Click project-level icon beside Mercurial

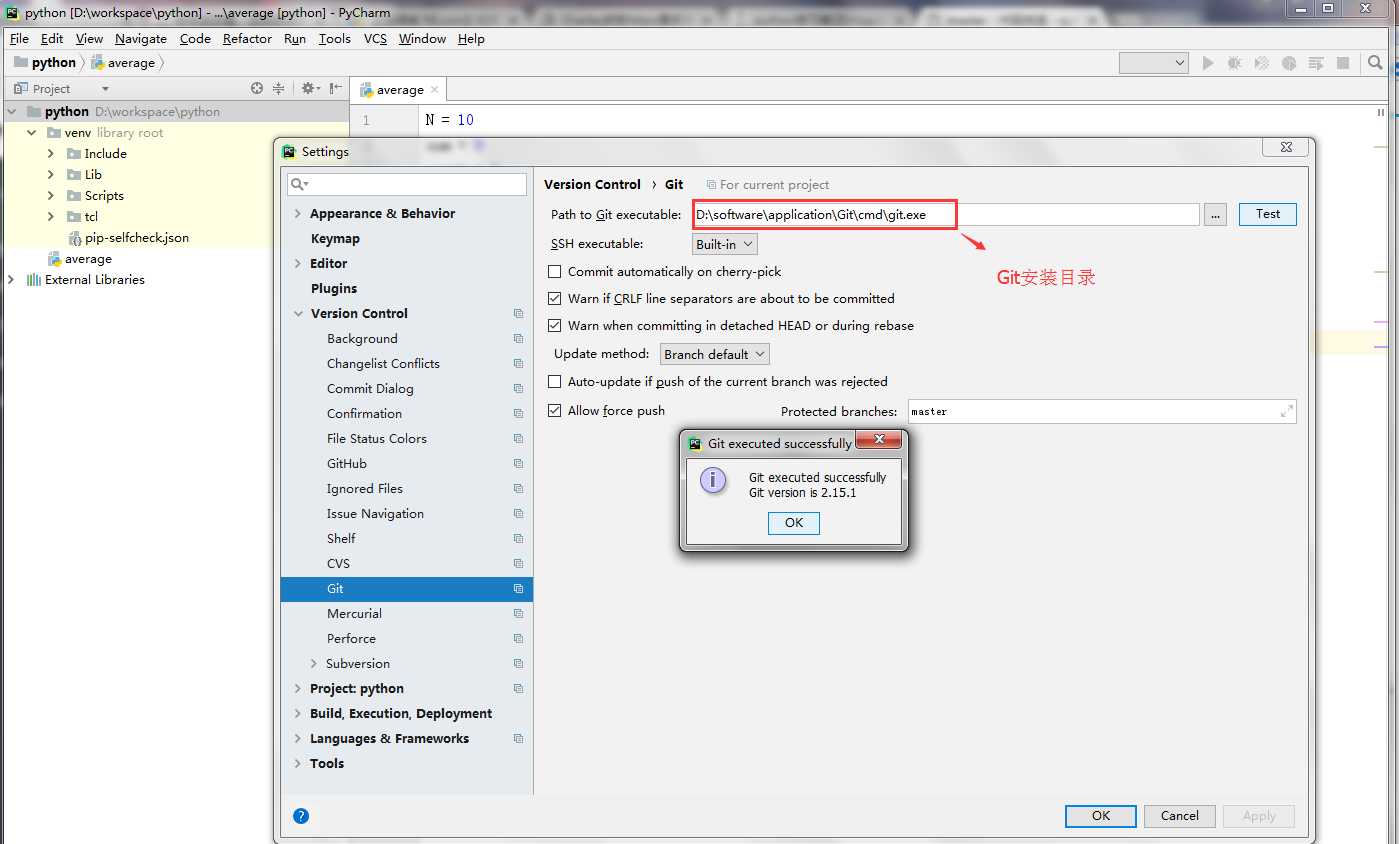(518, 614)
